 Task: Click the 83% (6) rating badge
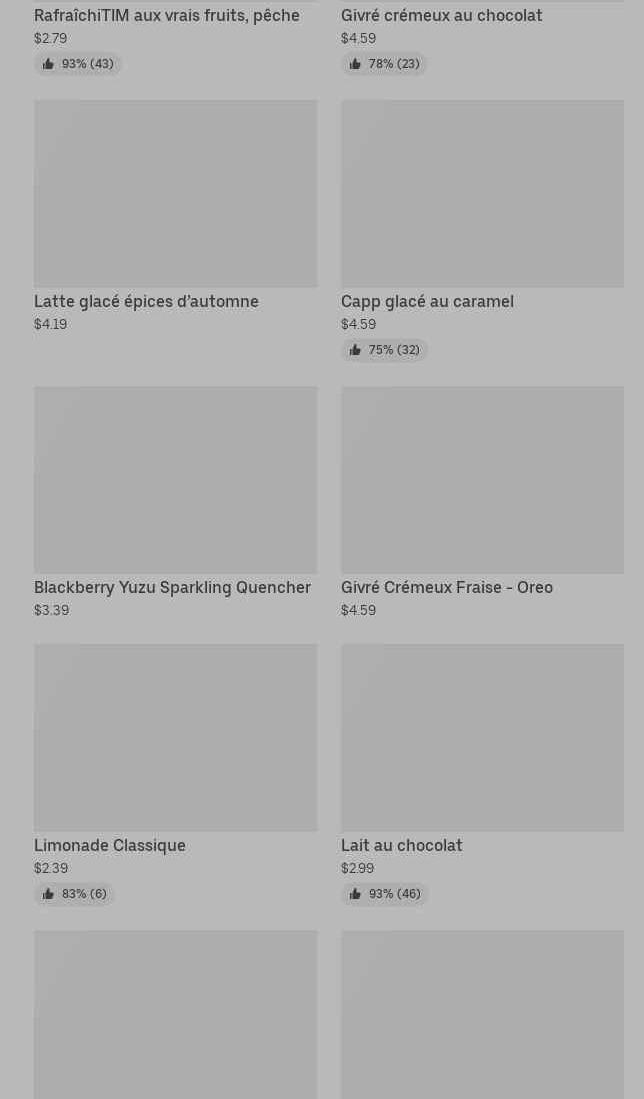[x=75, y=894]
